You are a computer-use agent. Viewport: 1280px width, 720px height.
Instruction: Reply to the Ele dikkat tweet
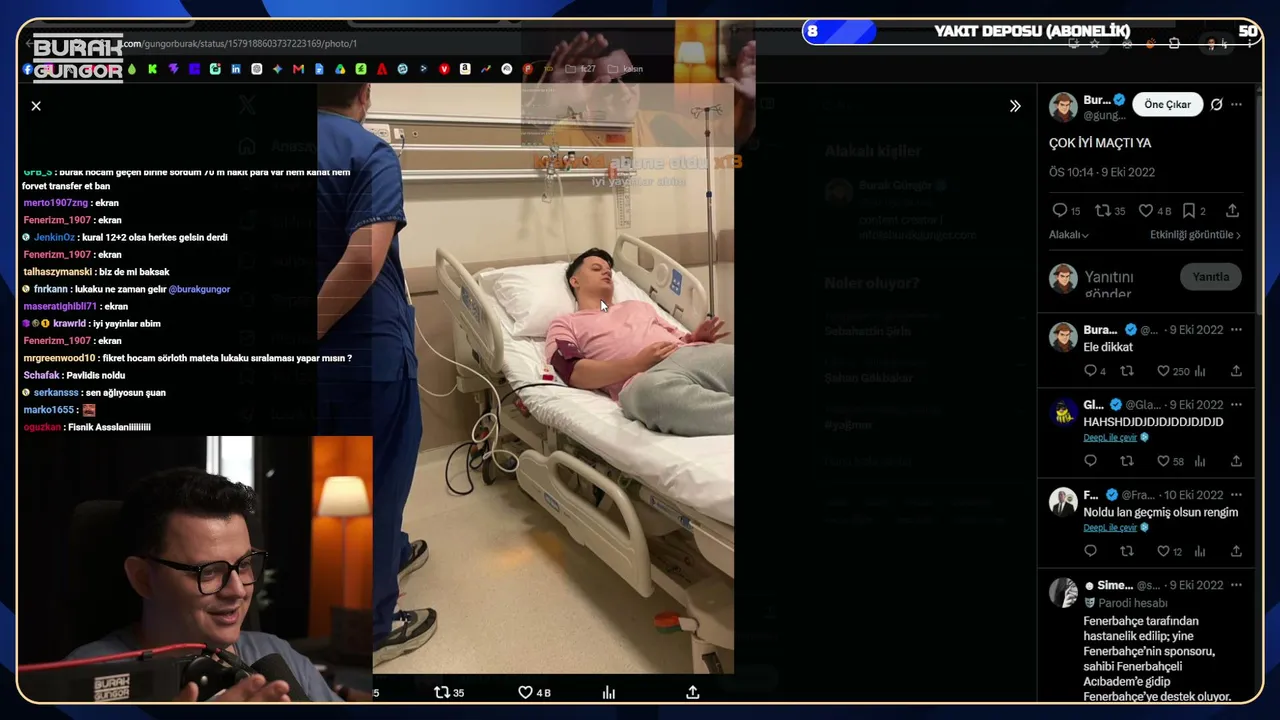(1095, 371)
